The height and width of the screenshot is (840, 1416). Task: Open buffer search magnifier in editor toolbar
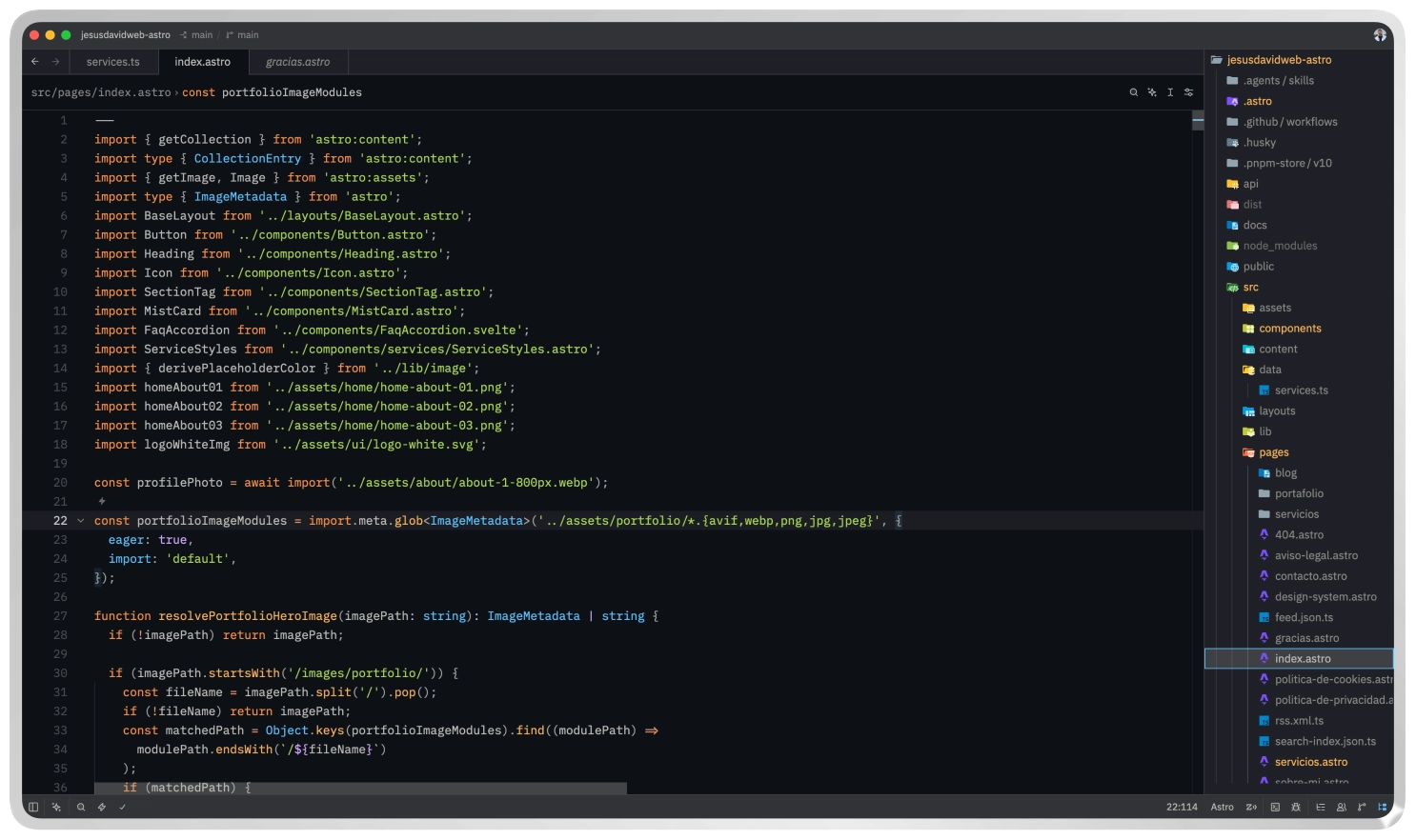pos(1133,92)
